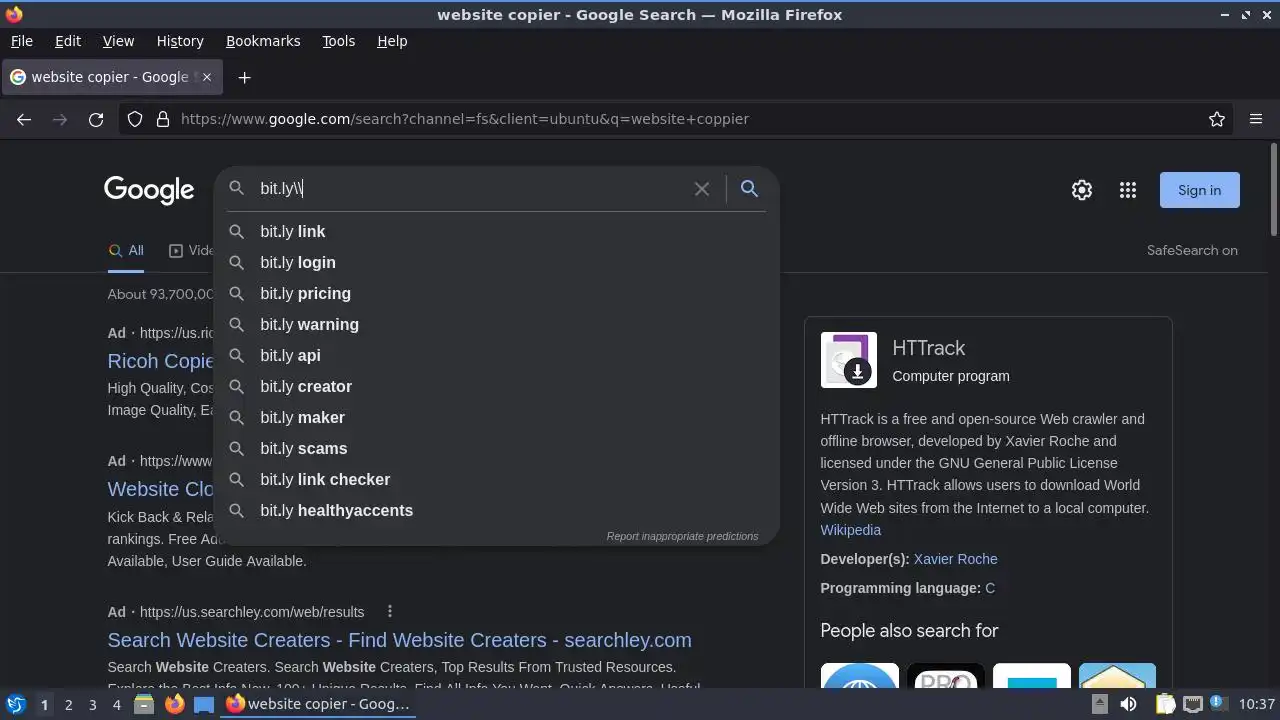Open Firefox hamburger application menu
This screenshot has height=720, width=1280.
[1256, 119]
